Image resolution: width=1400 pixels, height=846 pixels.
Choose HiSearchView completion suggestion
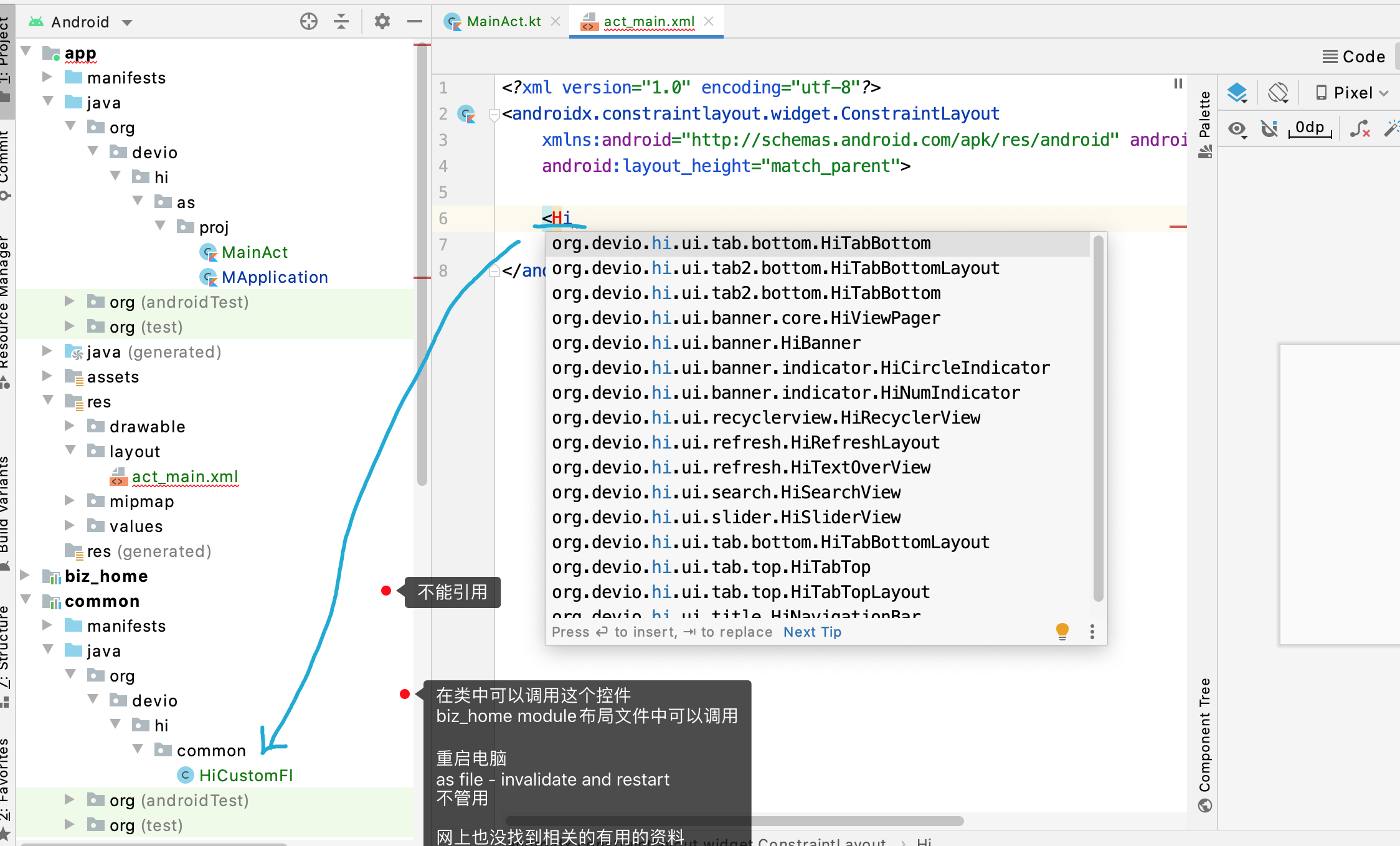coord(818,493)
